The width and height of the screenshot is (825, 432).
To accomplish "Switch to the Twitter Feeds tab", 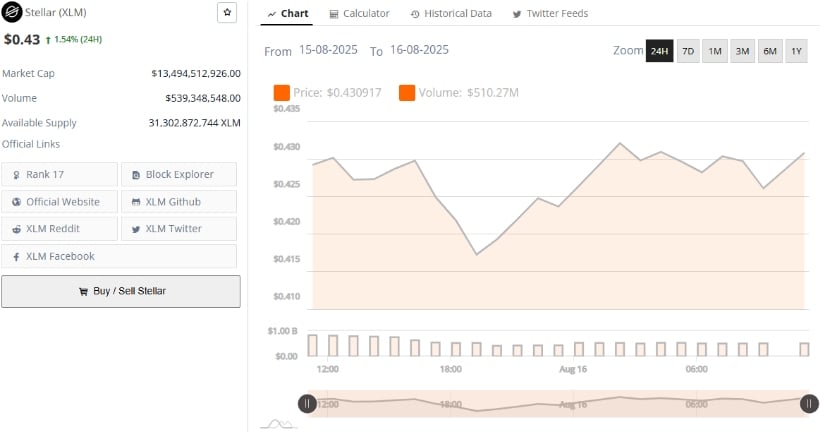I will pos(550,14).
